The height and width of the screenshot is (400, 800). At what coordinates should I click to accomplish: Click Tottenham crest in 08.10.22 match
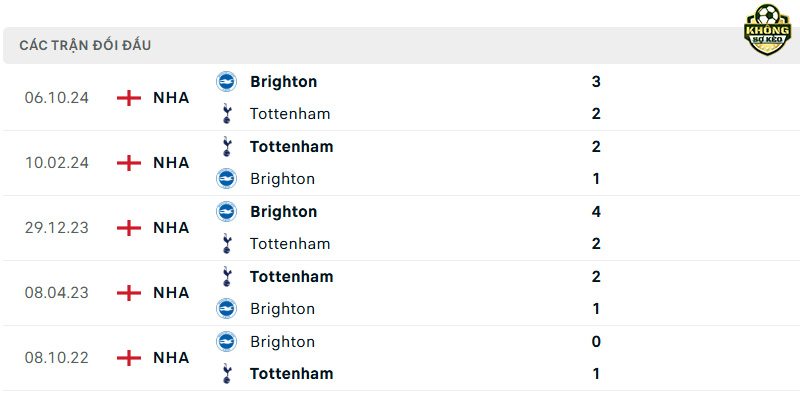coord(227,373)
